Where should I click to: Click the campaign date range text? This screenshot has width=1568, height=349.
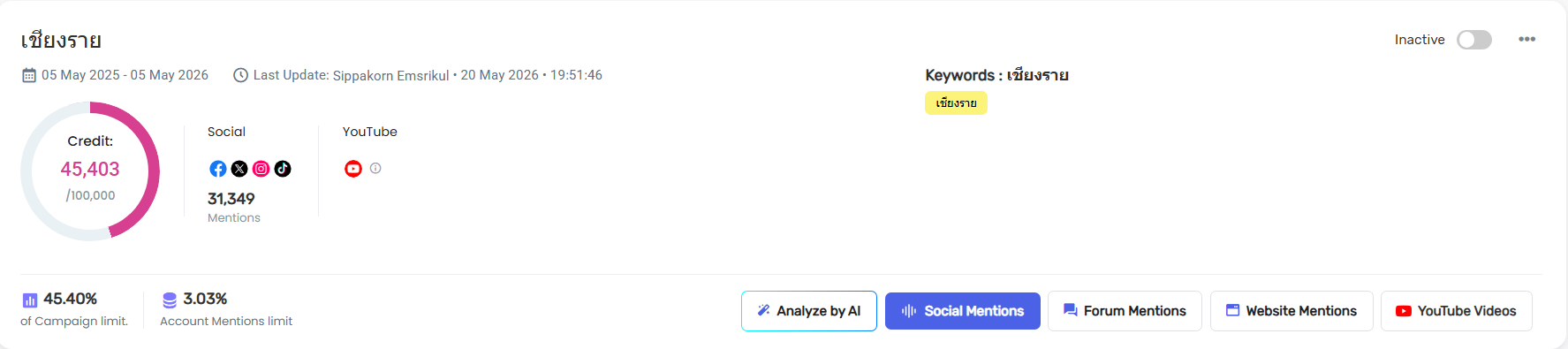[125, 75]
